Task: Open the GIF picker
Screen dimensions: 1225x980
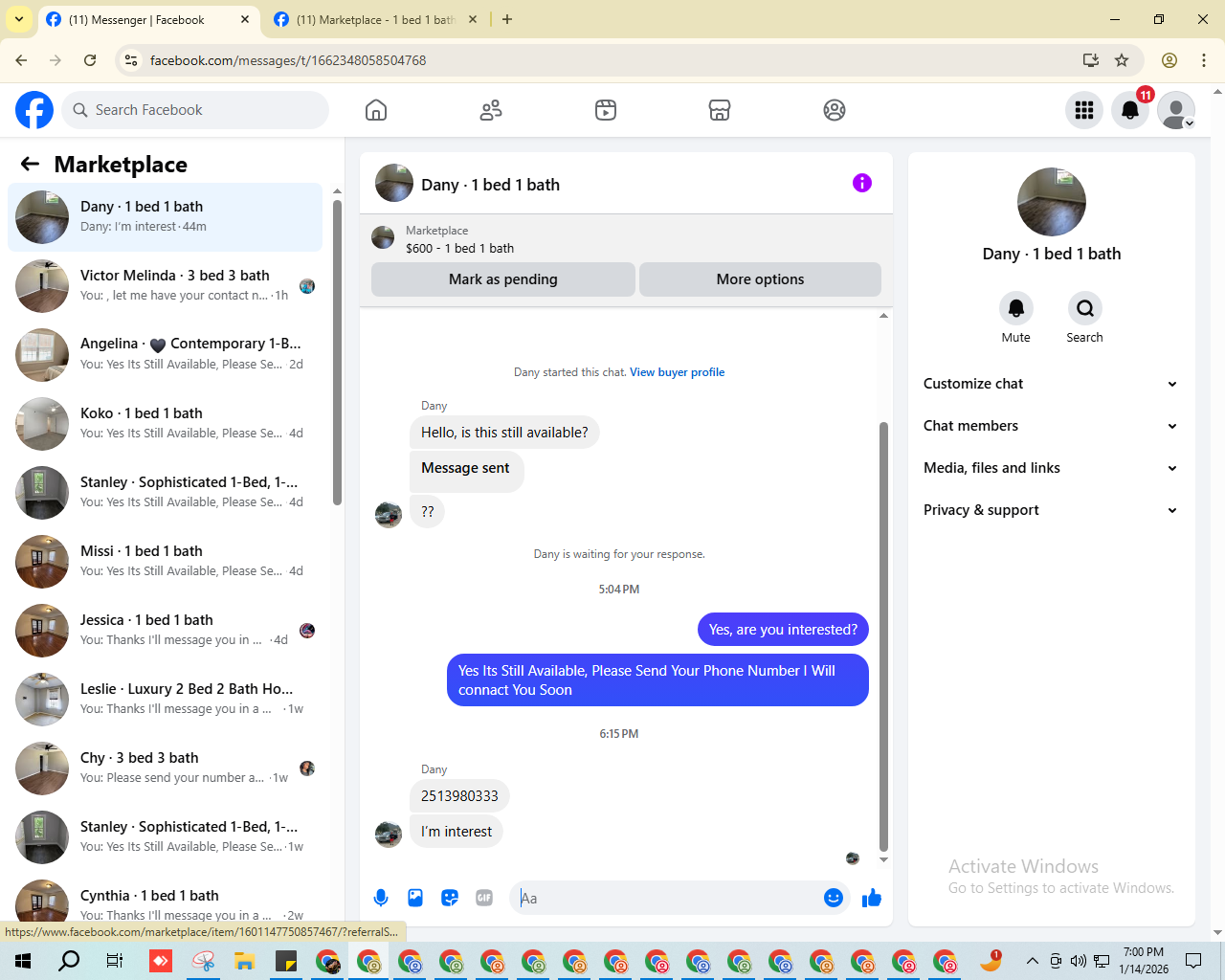Action: pyautogui.click(x=484, y=898)
